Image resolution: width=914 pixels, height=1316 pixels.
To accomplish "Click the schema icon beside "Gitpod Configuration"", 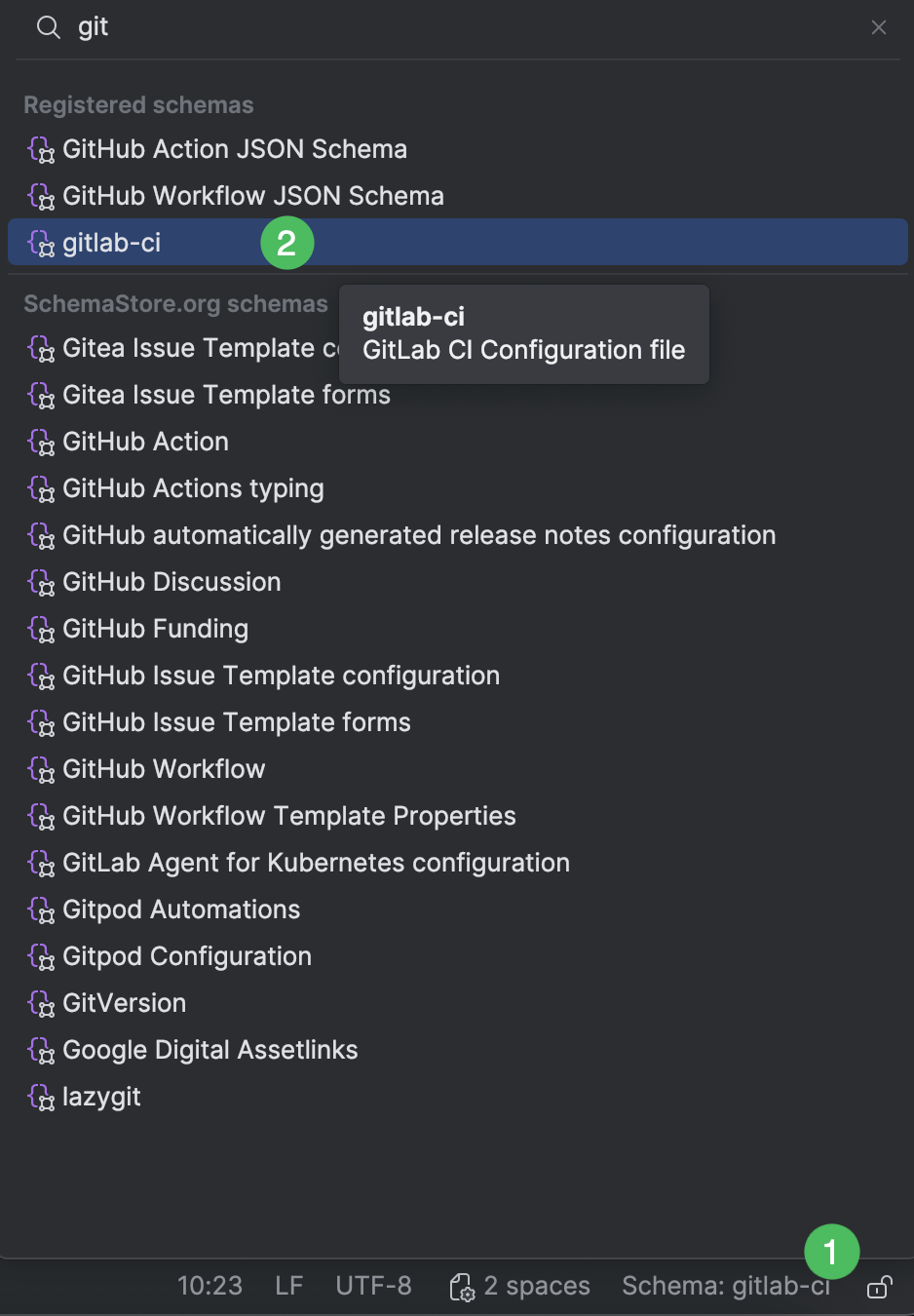I will pos(43,957).
